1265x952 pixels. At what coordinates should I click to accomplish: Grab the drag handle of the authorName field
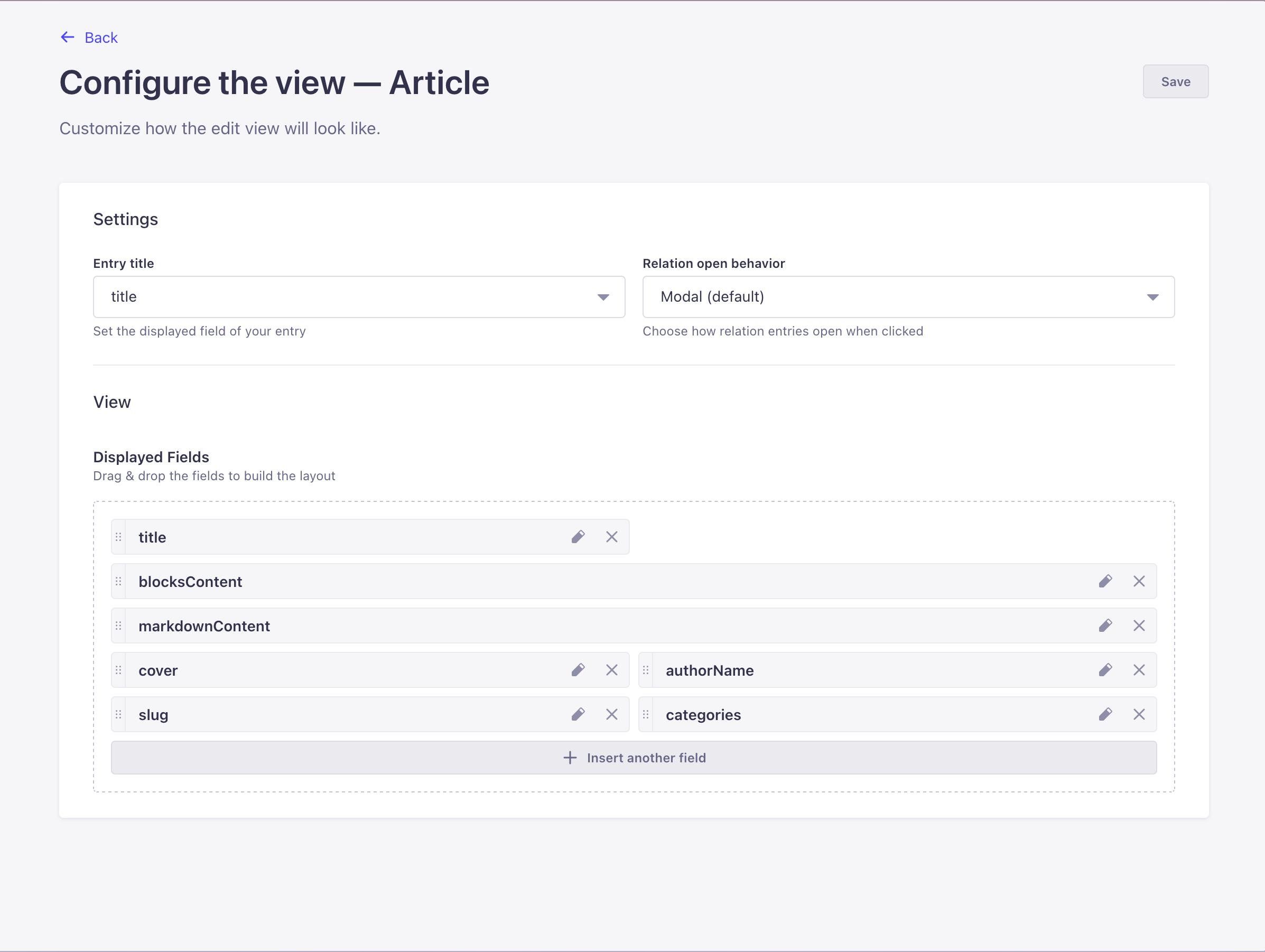[646, 669]
